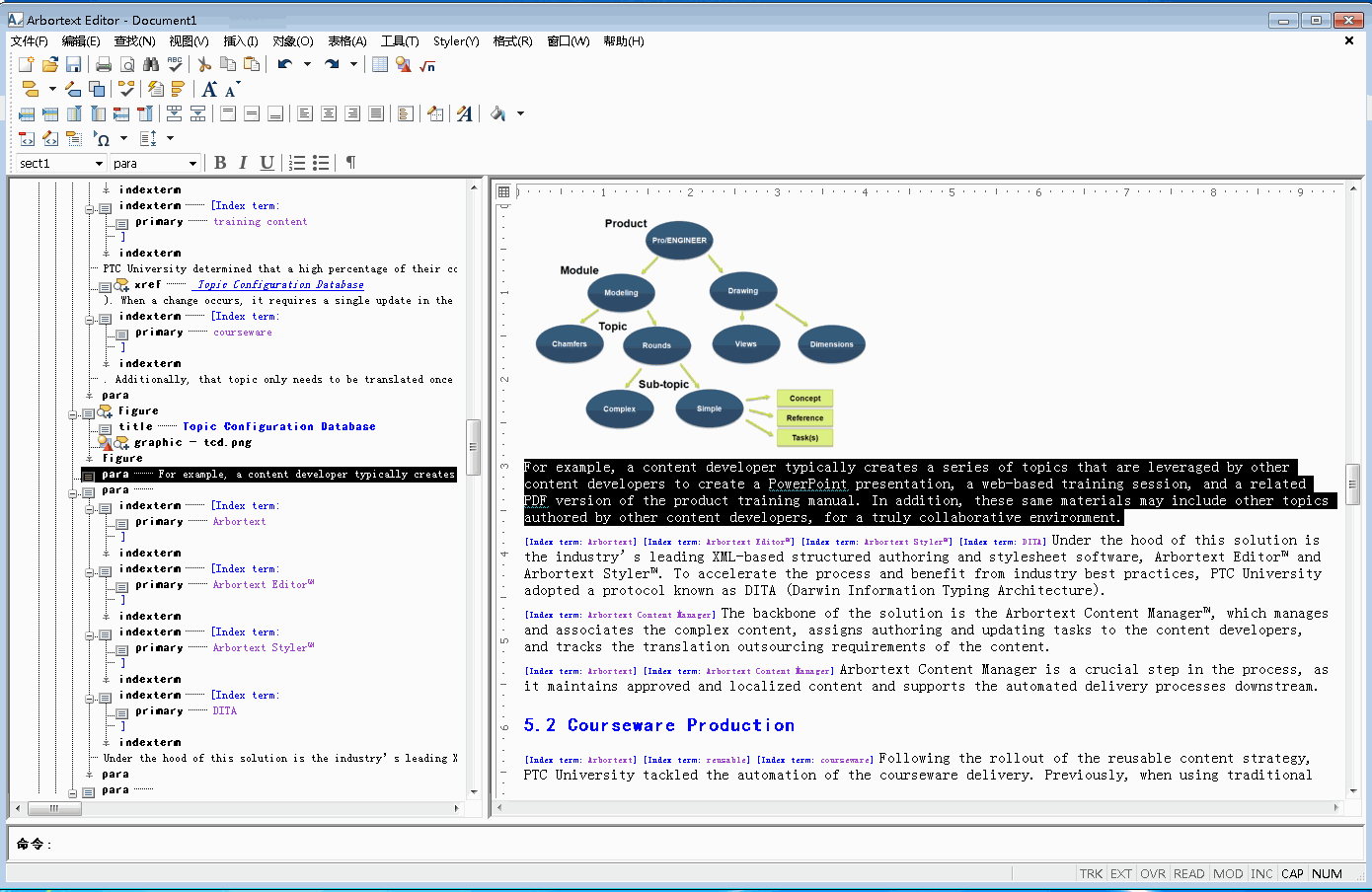This screenshot has height=892, width=1372.
Task: Increase font size with the large A icon
Action: coord(209,89)
